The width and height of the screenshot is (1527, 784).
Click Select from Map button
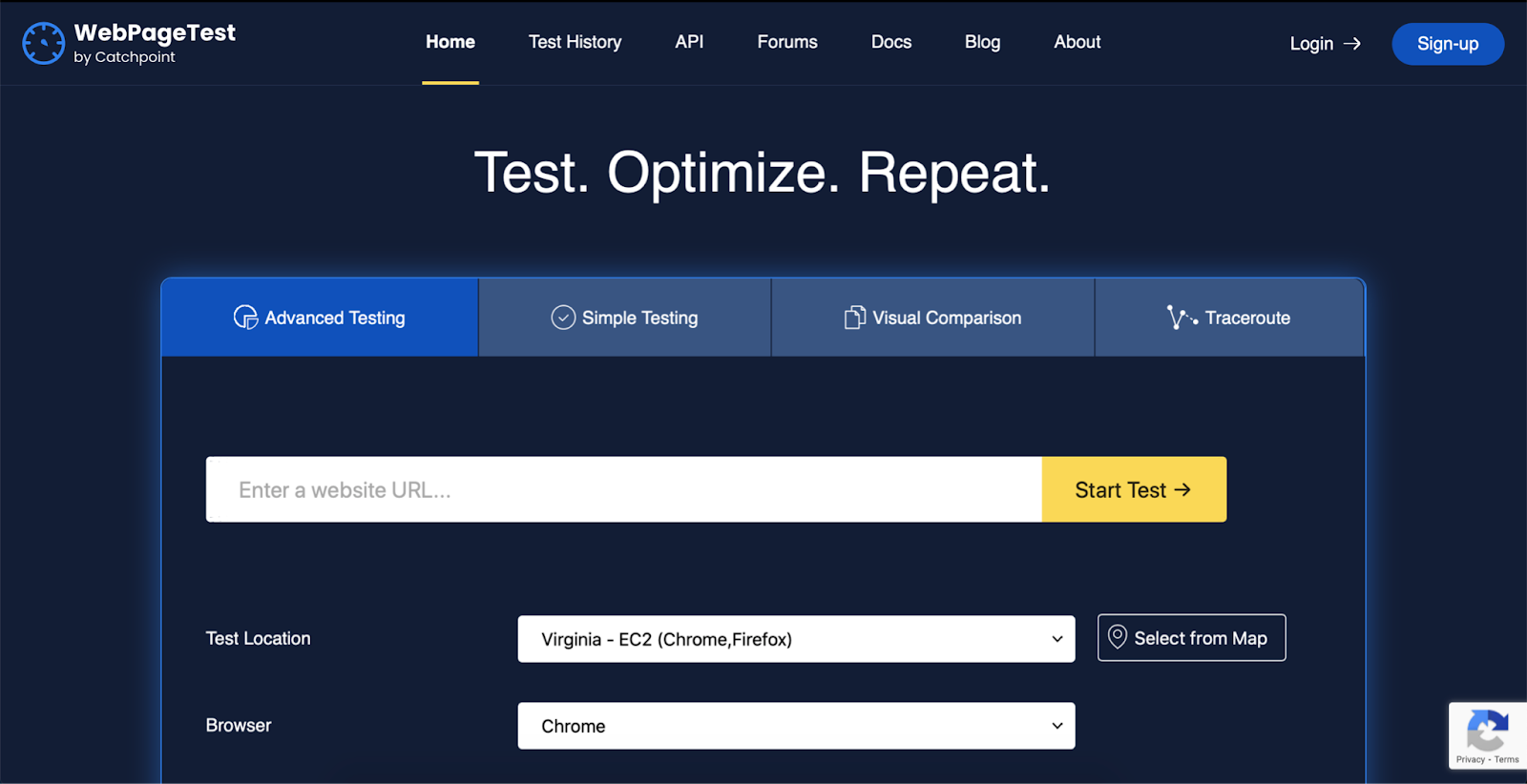click(x=1191, y=637)
